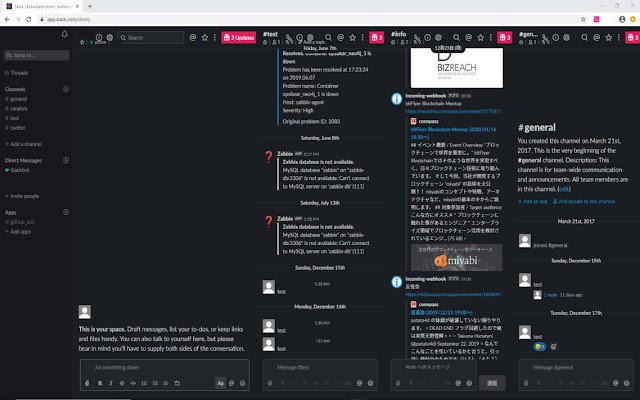Click star icon right of #info search
Image resolution: width=640 pixels, height=400 pixels.
click(481, 38)
